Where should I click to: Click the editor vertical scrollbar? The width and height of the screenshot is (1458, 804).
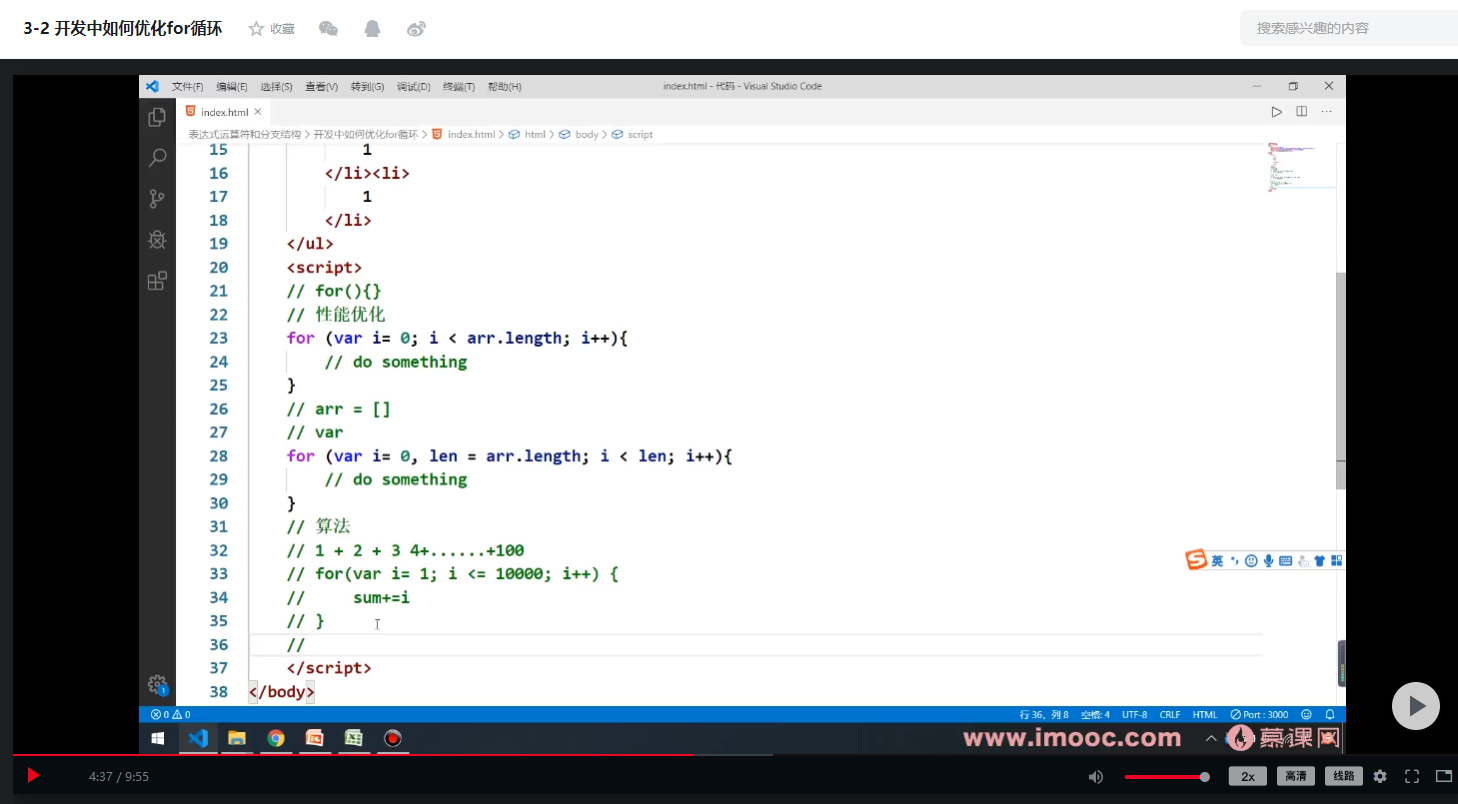pyautogui.click(x=1340, y=380)
